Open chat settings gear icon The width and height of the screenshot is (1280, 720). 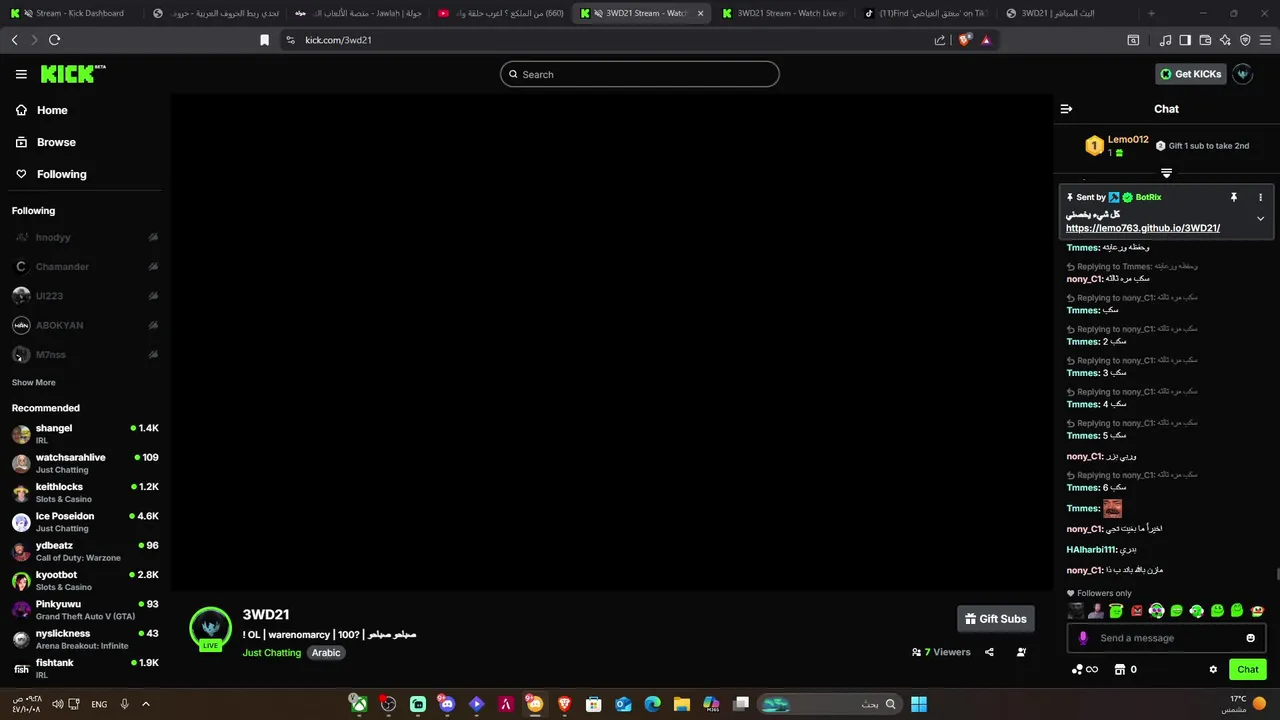[x=1213, y=670]
